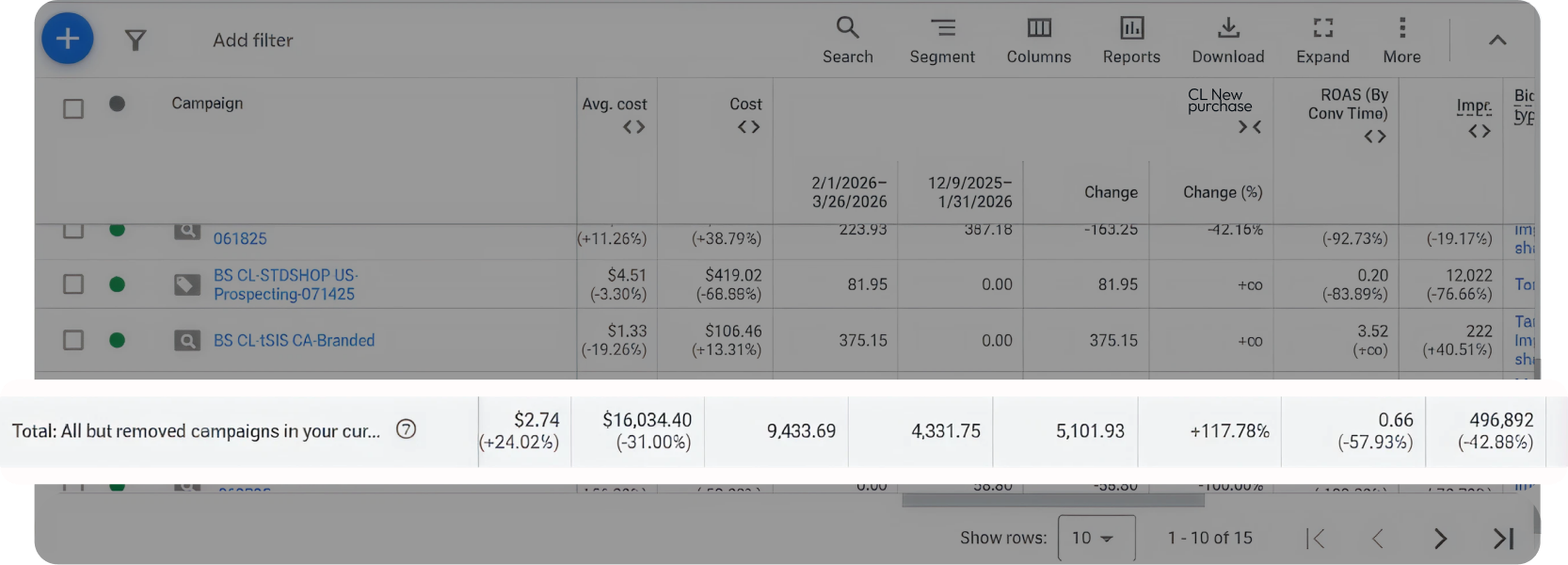Open the 061825 campaign link
The width and height of the screenshot is (1568, 565).
tap(240, 239)
